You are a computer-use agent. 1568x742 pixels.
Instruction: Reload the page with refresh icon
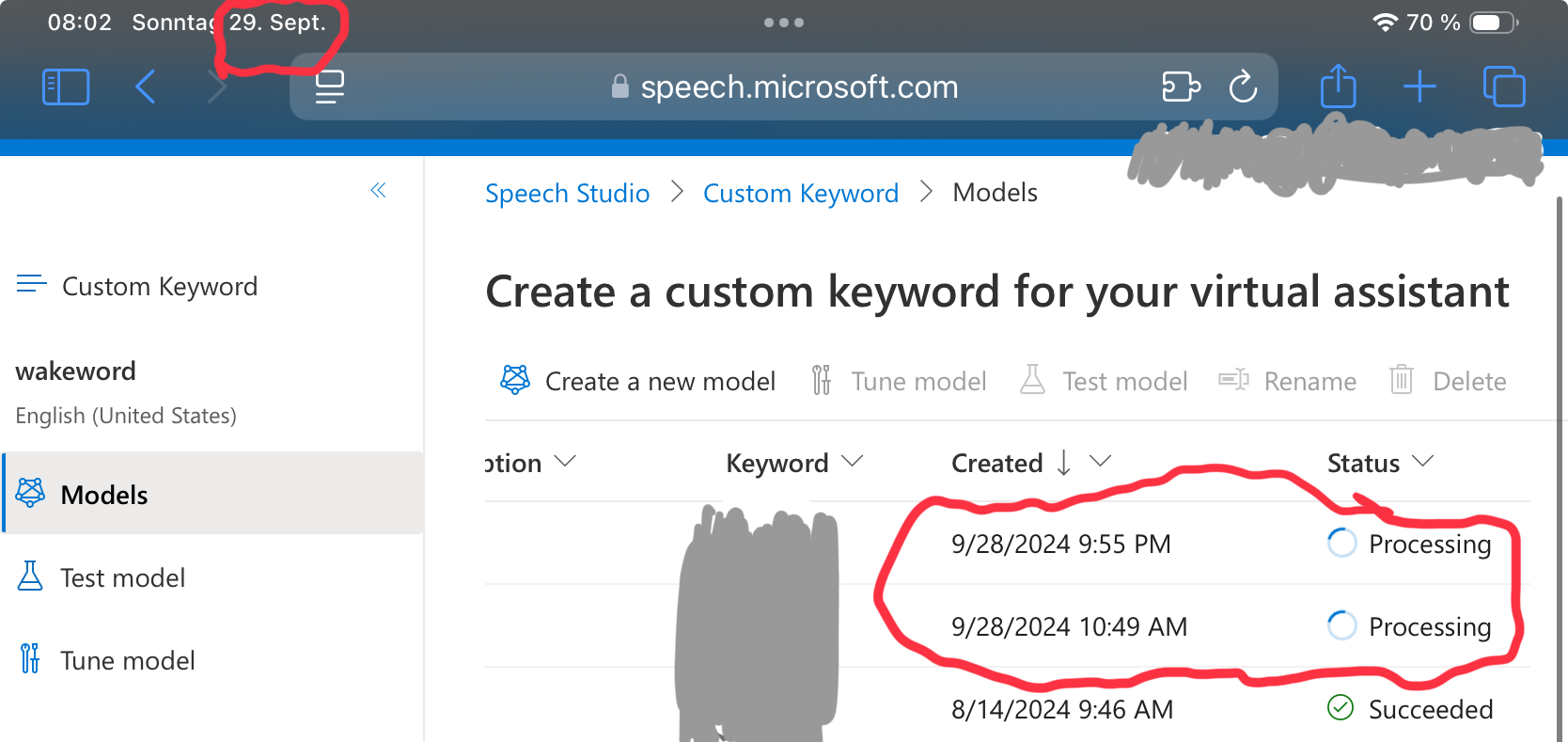coord(1243,87)
